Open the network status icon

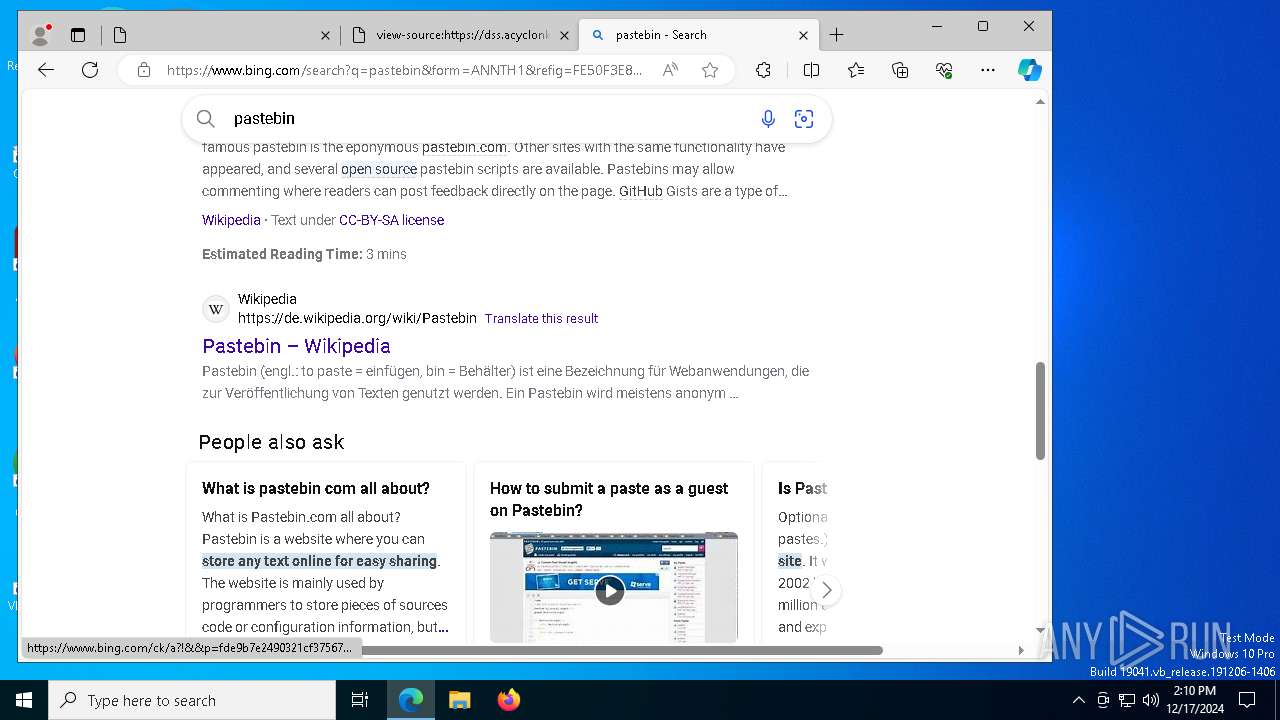coord(1127,700)
